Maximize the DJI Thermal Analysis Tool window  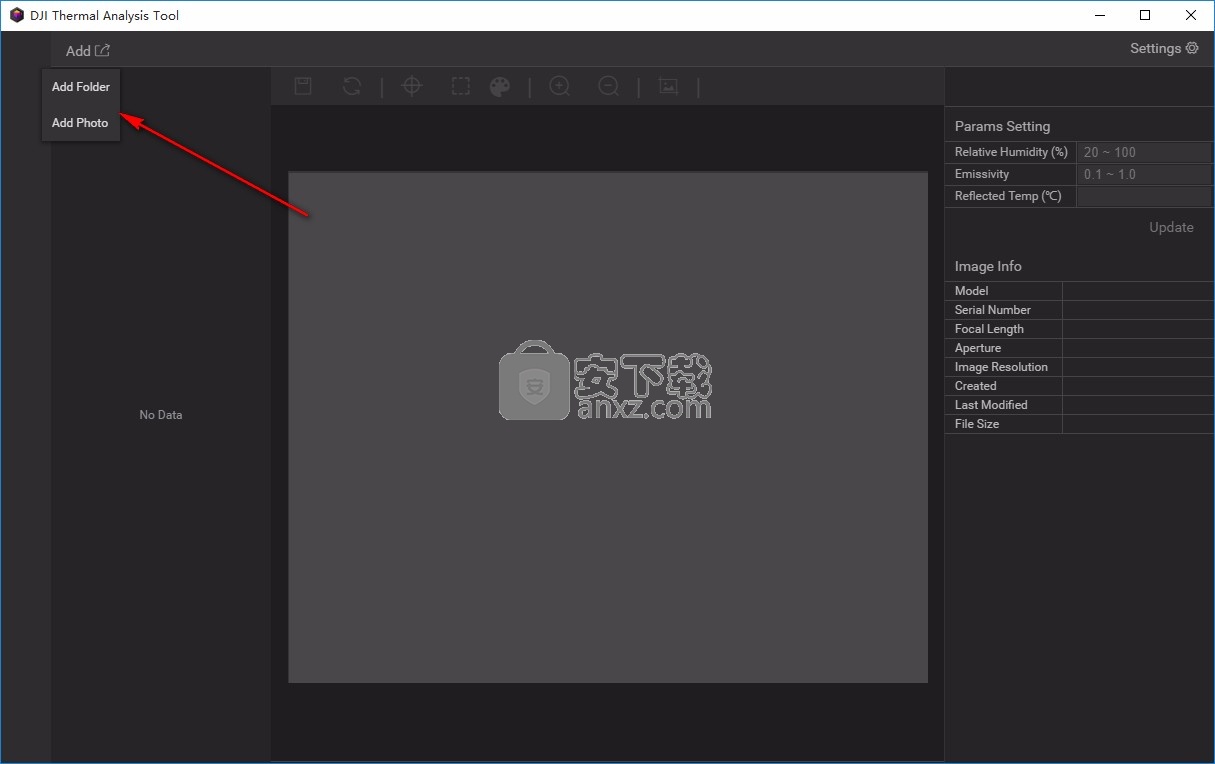coord(1145,15)
